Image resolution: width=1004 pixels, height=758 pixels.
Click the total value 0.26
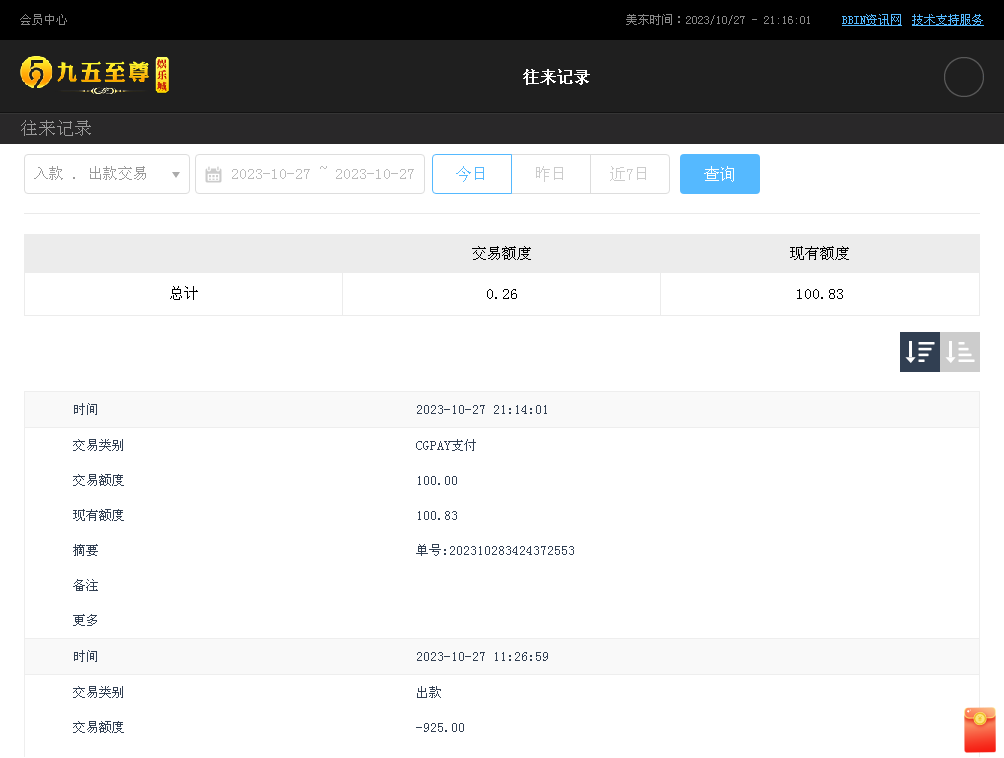point(501,294)
